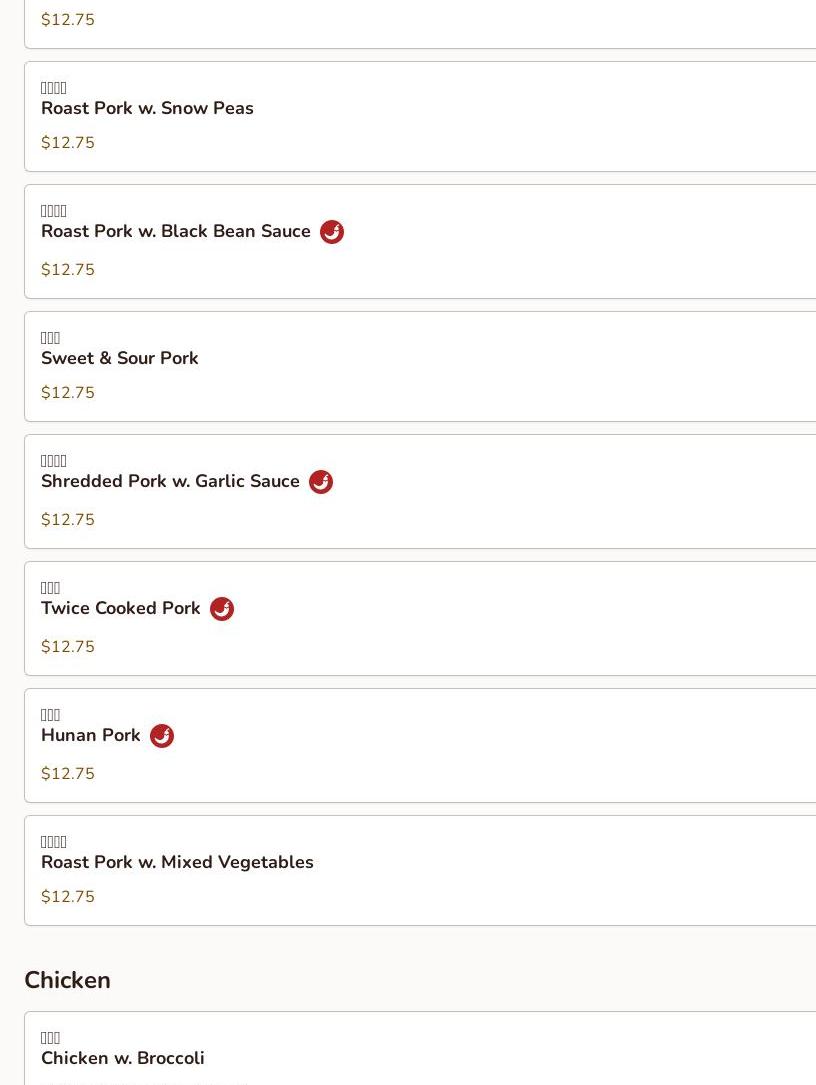Pick the Hunan Pork dish title
The width and height of the screenshot is (816, 1085).
click(x=91, y=735)
